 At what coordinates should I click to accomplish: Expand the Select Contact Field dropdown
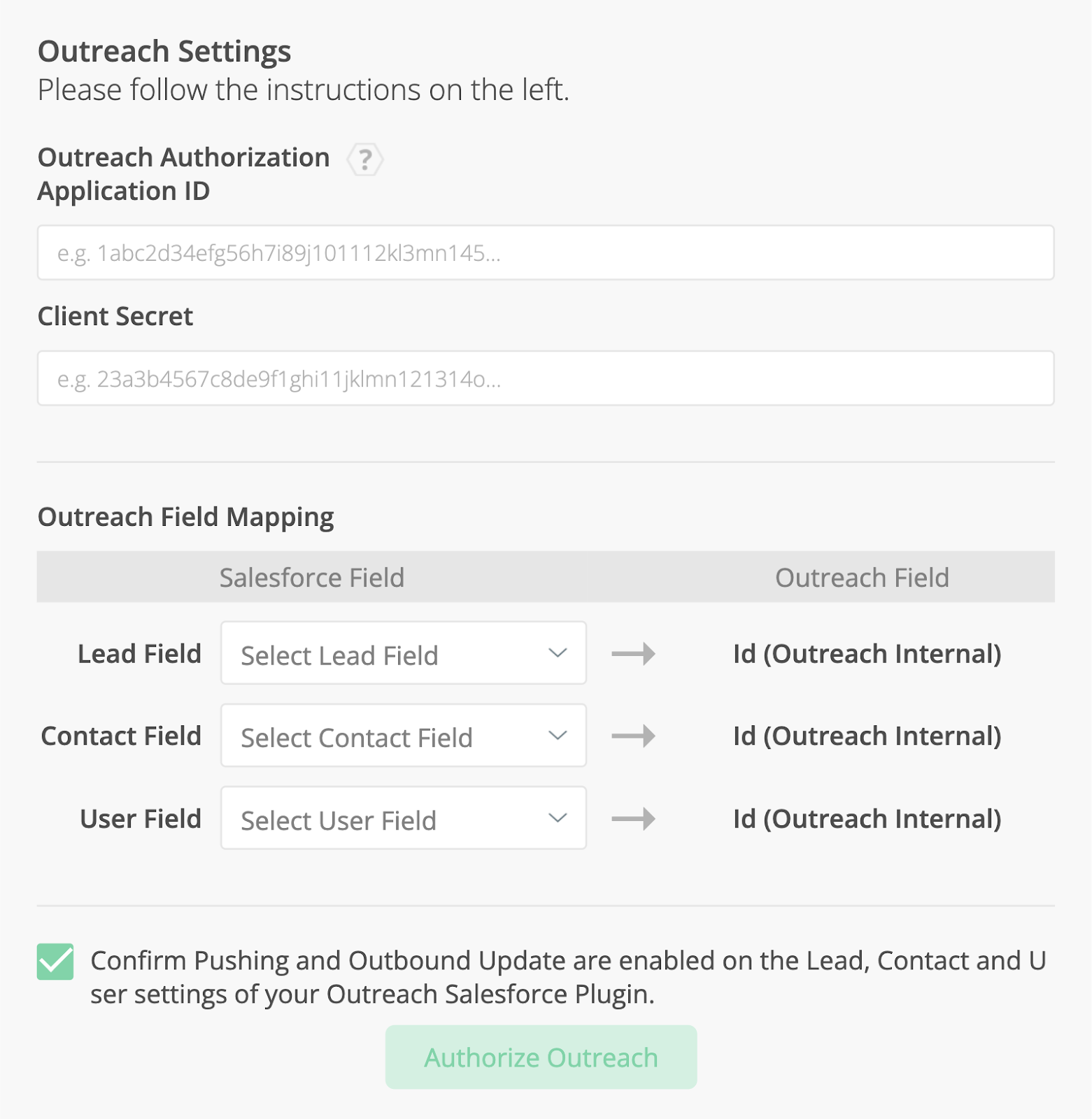403,736
